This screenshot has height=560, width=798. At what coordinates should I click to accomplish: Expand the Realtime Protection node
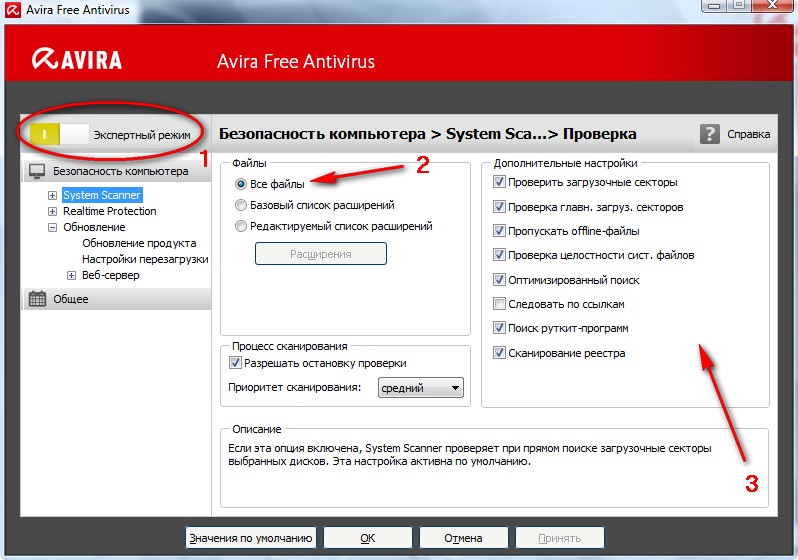pyautogui.click(x=52, y=211)
